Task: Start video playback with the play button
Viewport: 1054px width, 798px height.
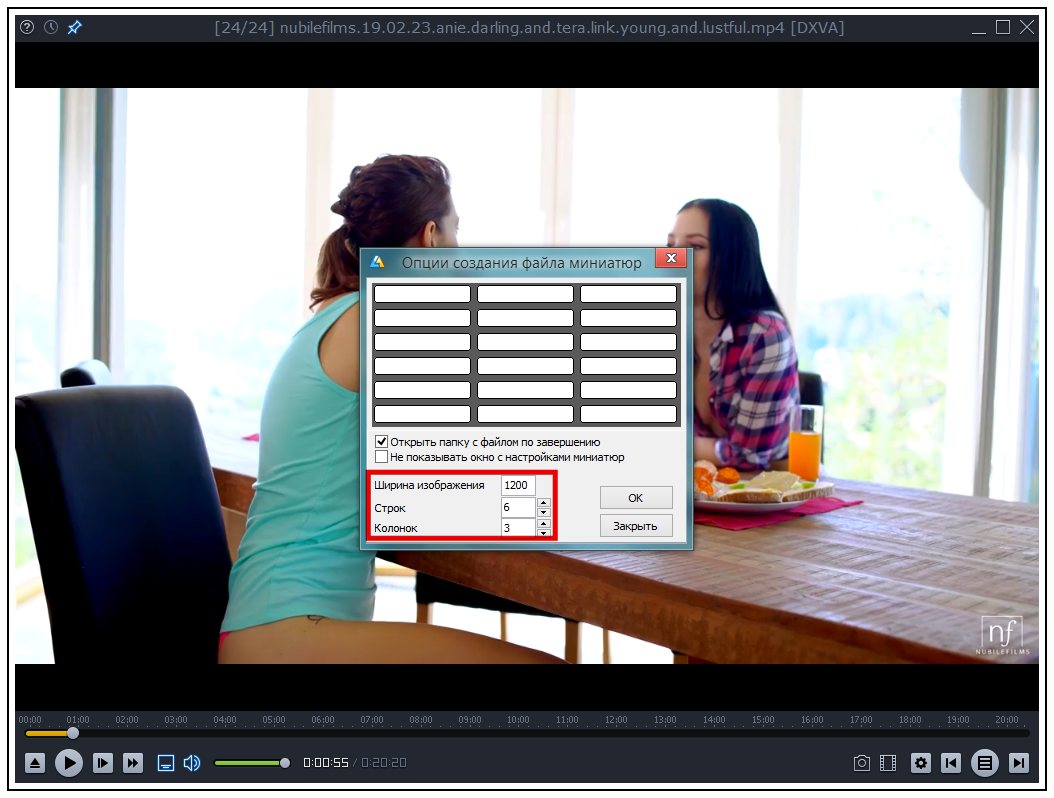Action: point(69,763)
